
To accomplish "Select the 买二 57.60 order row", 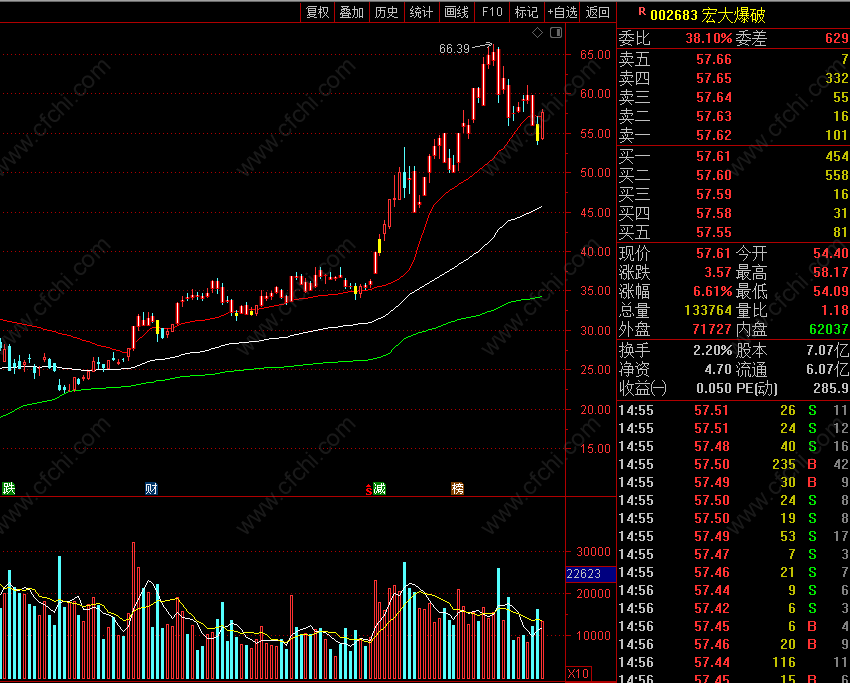I will pos(733,175).
